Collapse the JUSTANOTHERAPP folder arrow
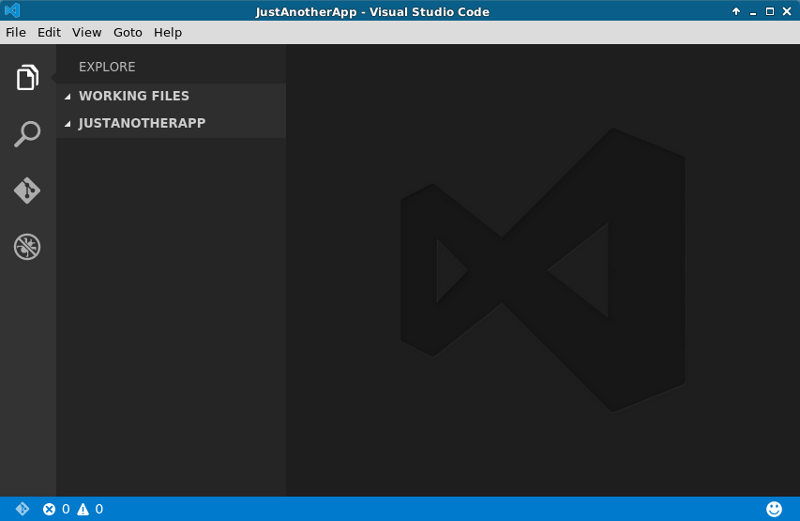This screenshot has width=800, height=521. click(x=68, y=124)
